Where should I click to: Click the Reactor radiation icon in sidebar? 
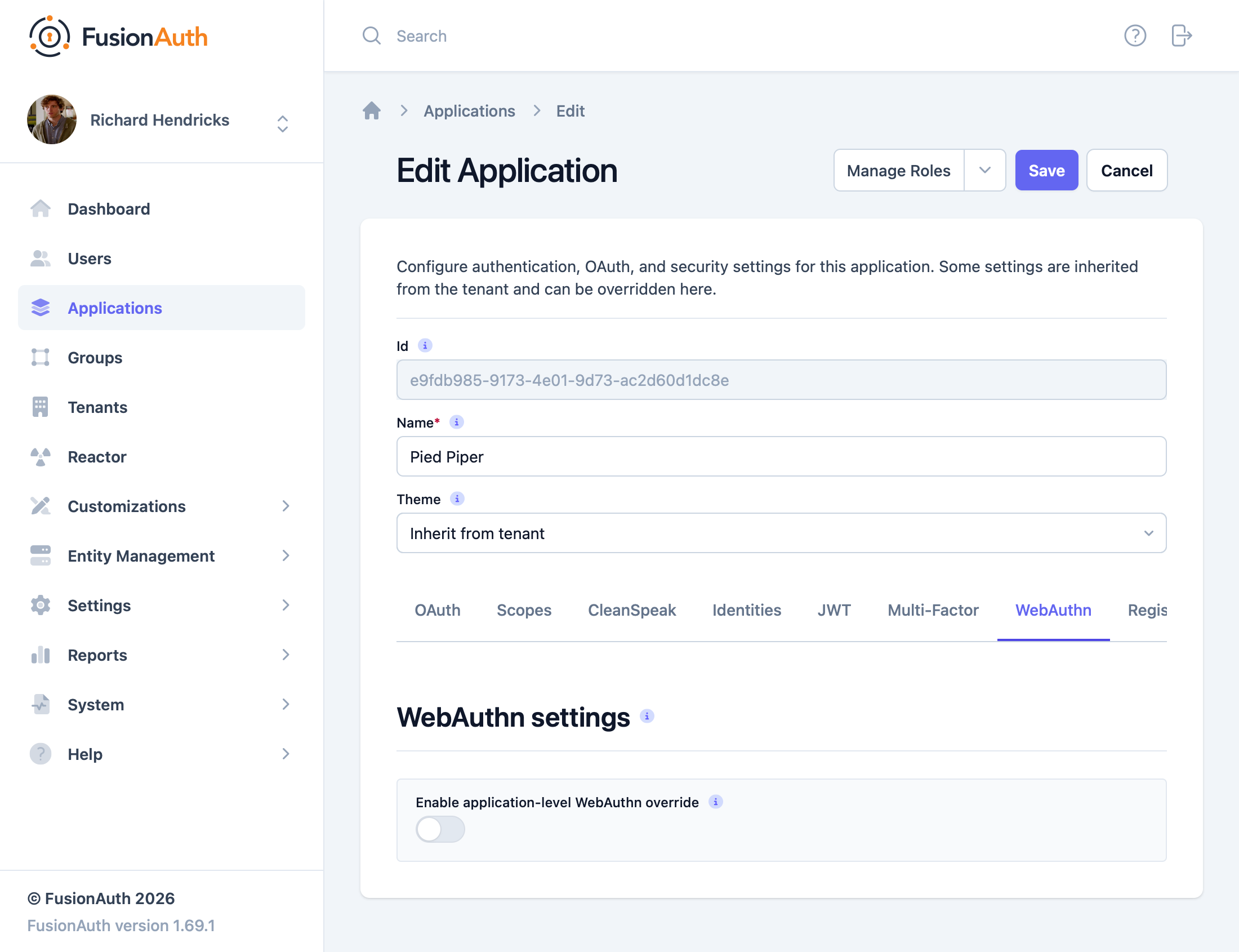click(x=40, y=457)
